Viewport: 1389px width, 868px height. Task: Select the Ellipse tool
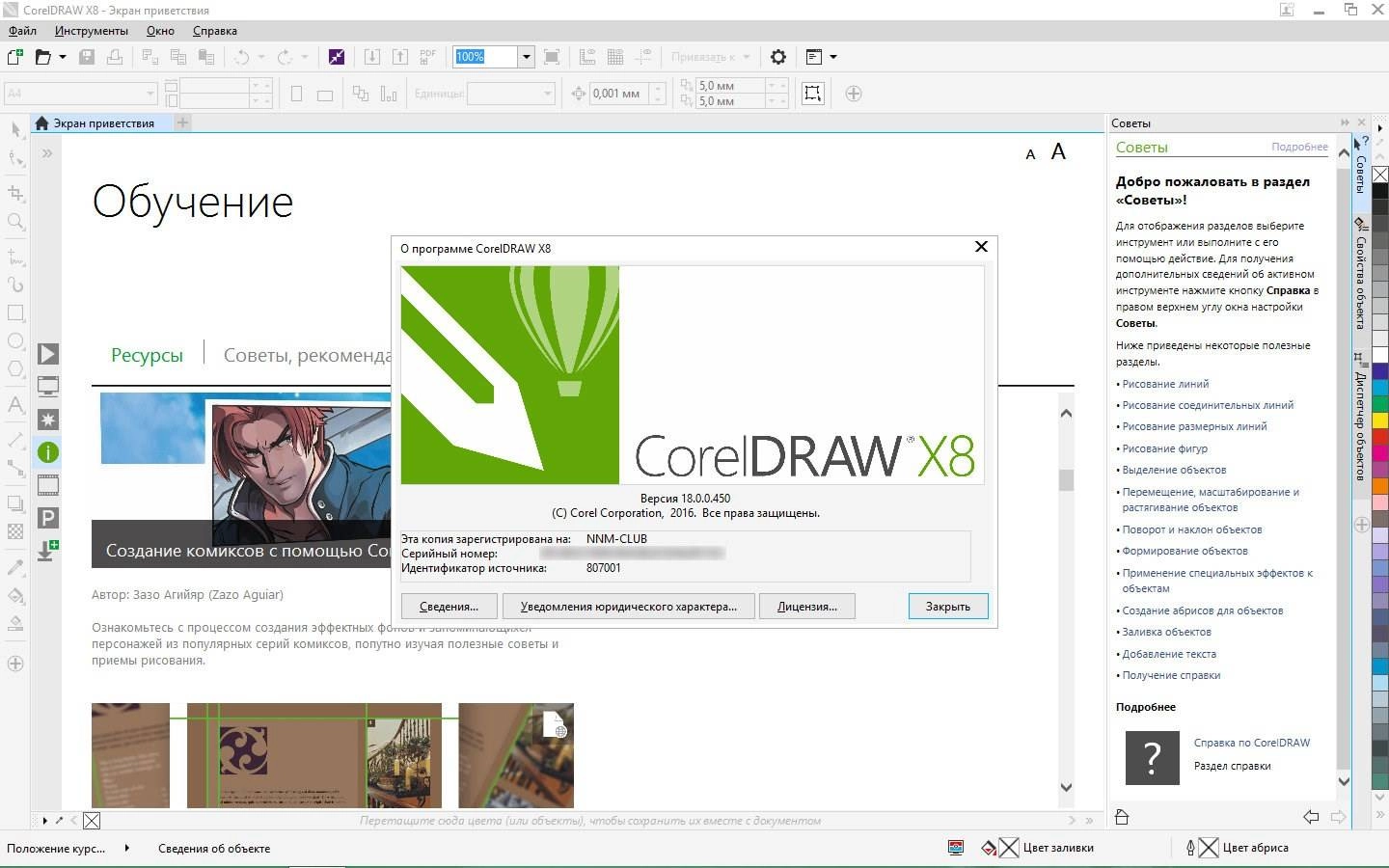pos(15,341)
